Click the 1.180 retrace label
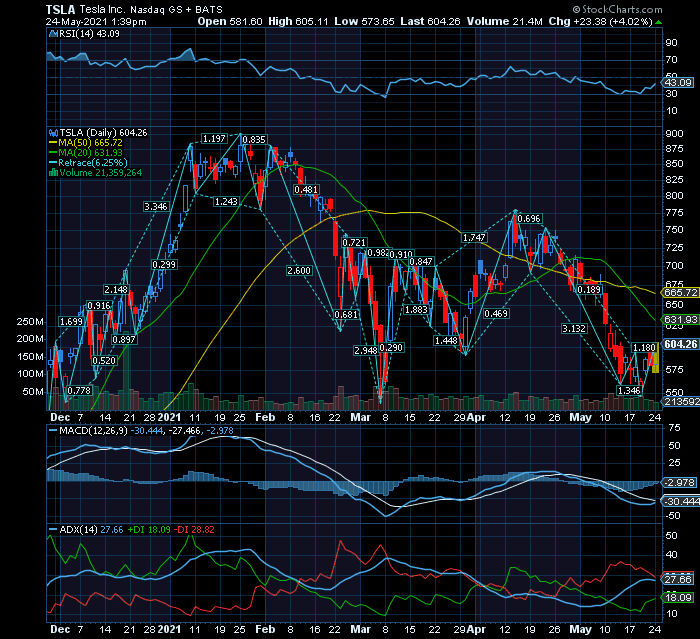 (x=644, y=347)
